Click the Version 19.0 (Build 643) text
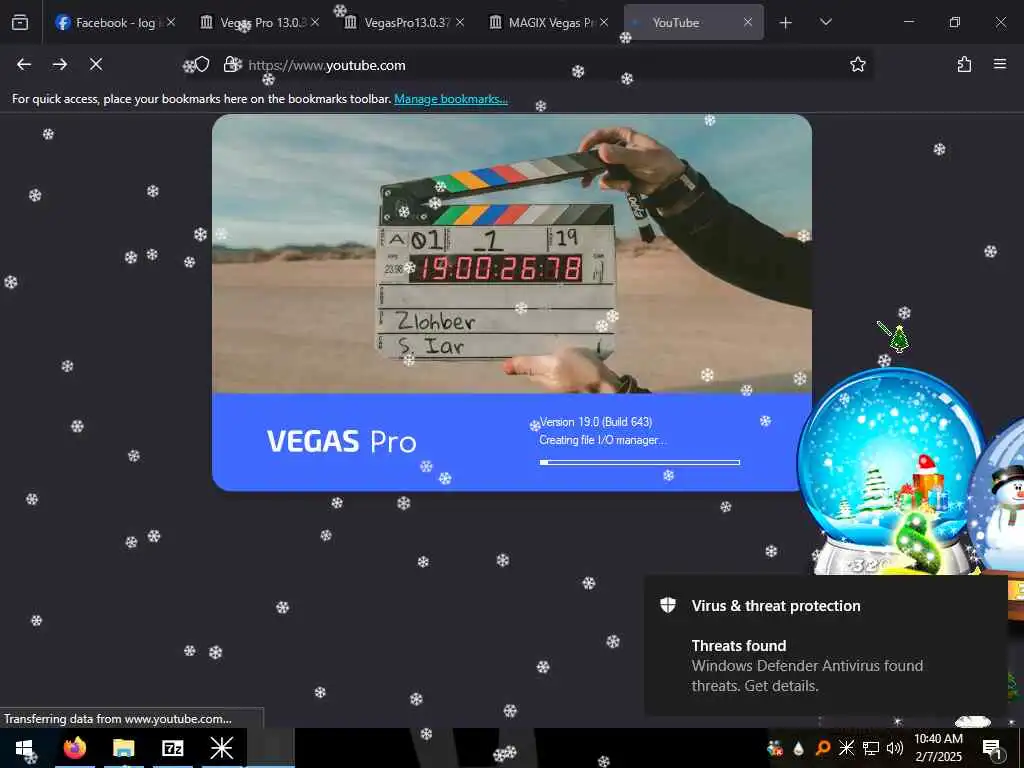Image resolution: width=1024 pixels, height=768 pixels. [x=596, y=422]
